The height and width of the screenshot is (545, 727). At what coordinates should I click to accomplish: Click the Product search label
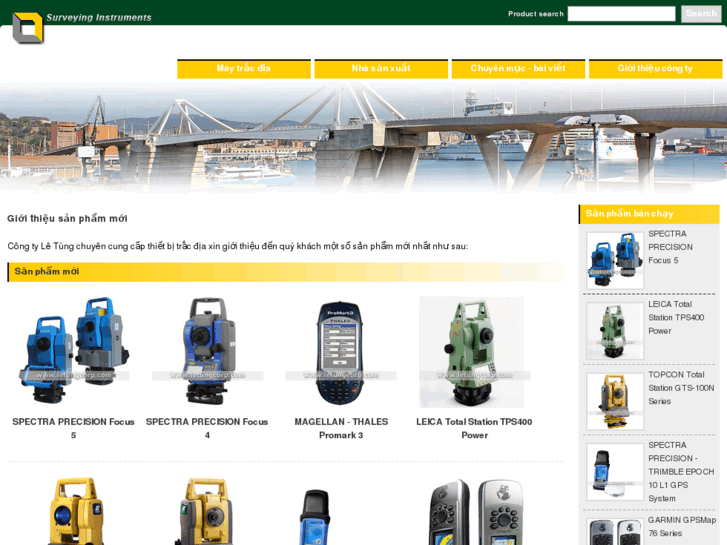(536, 14)
